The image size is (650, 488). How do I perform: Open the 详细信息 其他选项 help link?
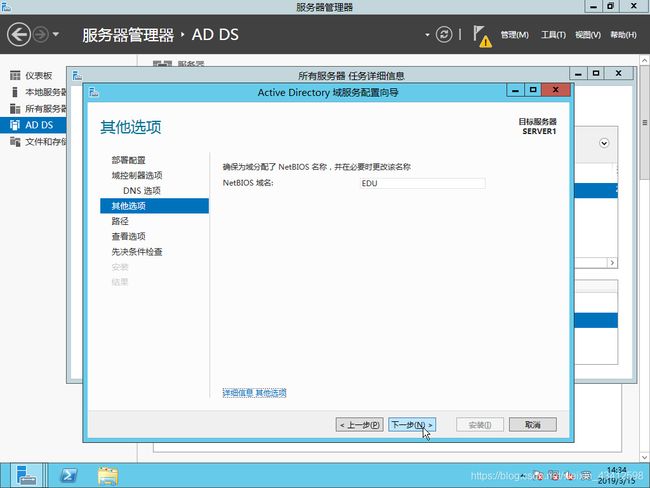(254, 393)
